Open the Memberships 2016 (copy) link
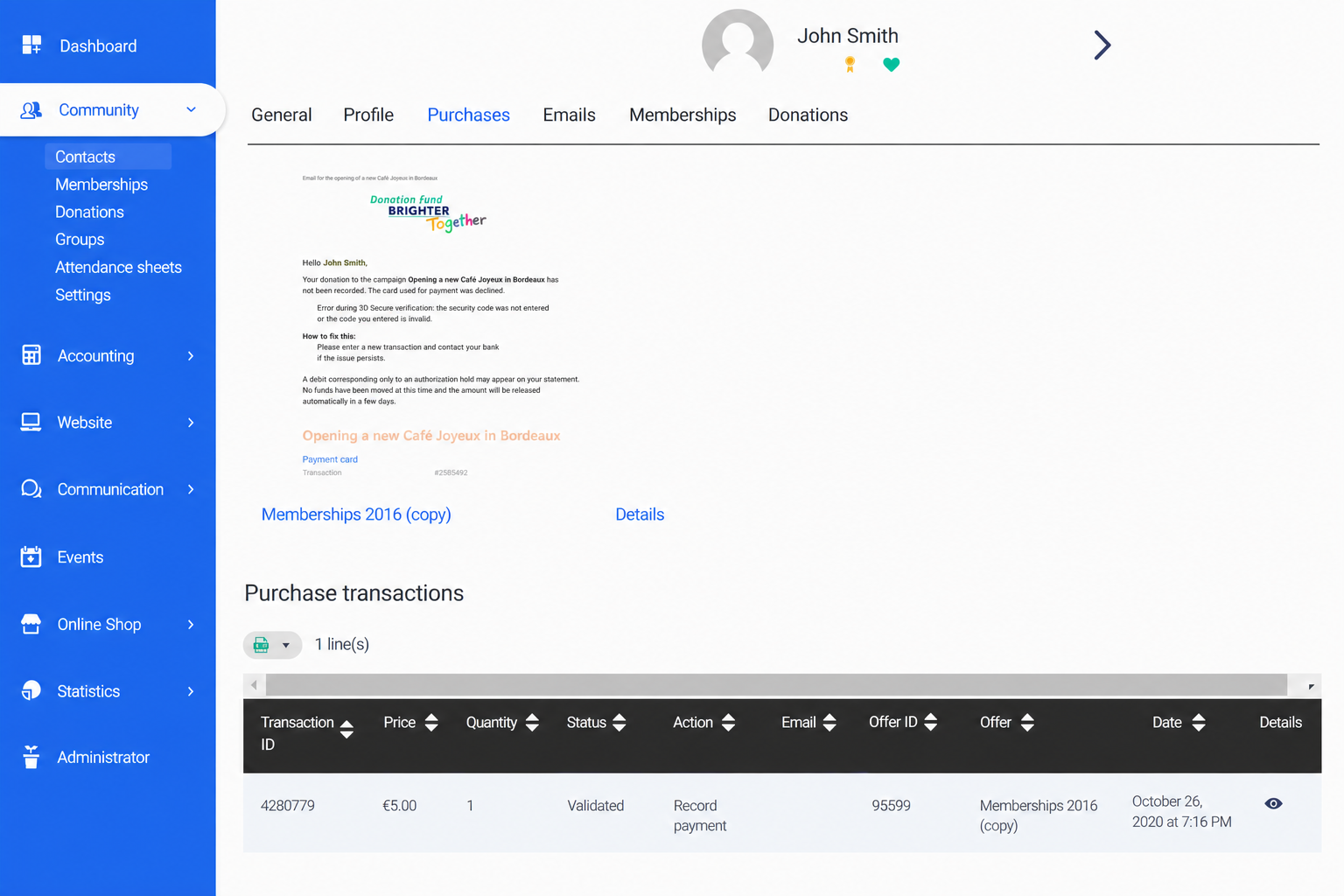Viewport: 1344px width, 896px height. (356, 514)
